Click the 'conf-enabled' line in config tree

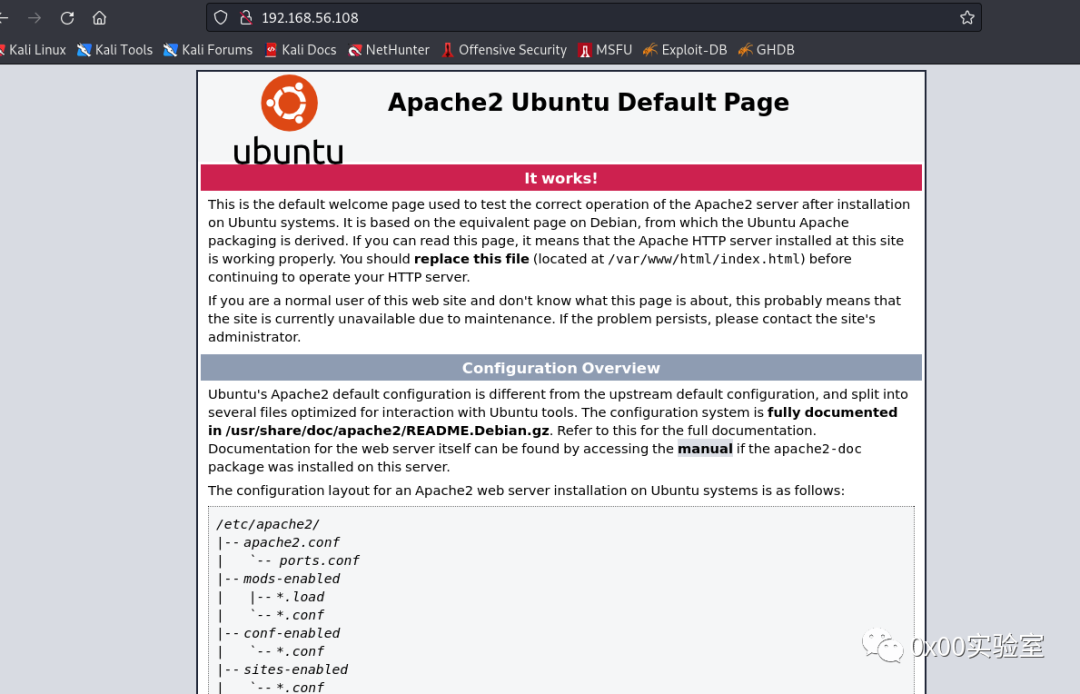[291, 633]
